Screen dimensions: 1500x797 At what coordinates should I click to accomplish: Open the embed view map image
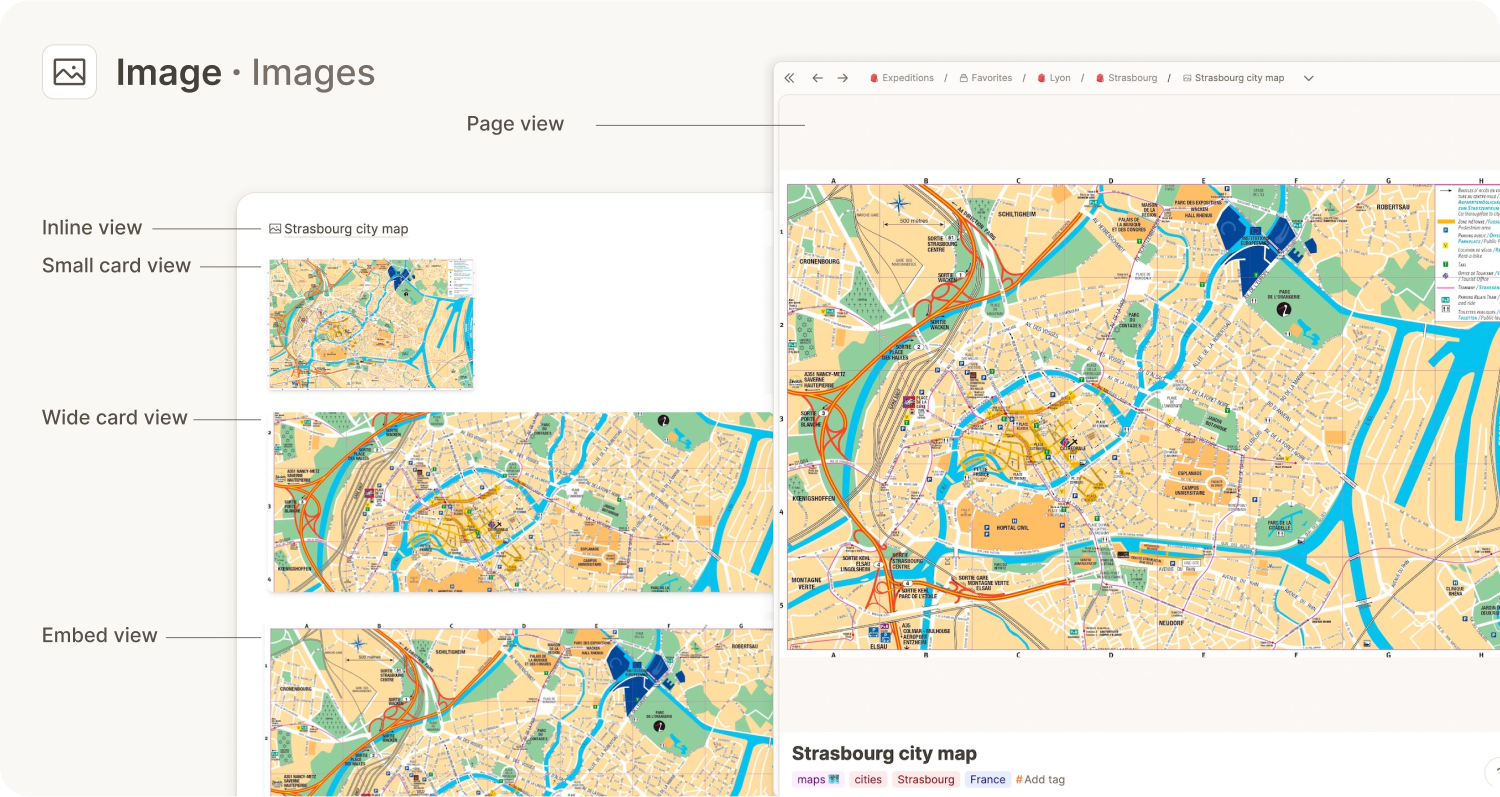(x=521, y=709)
